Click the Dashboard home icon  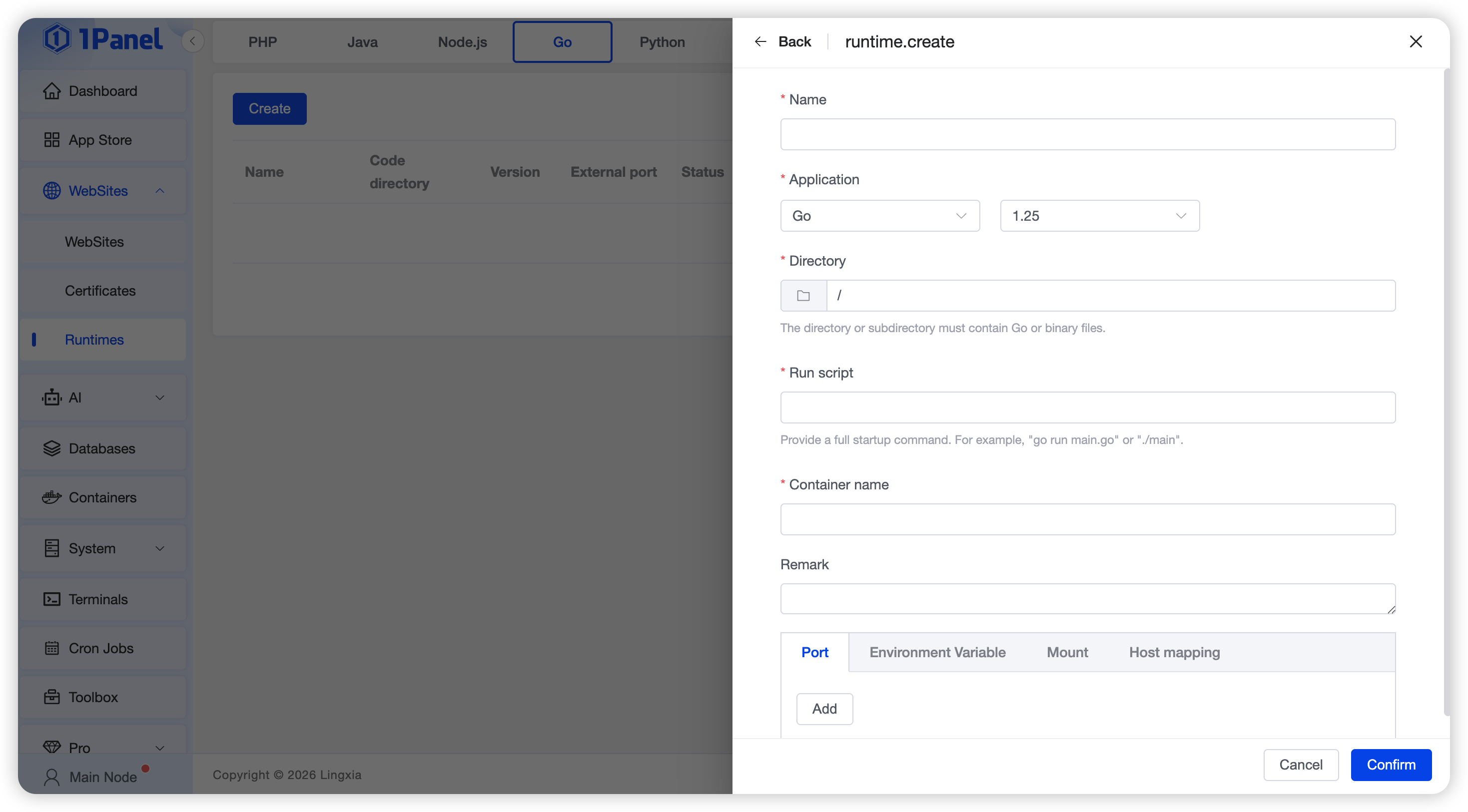tap(51, 91)
